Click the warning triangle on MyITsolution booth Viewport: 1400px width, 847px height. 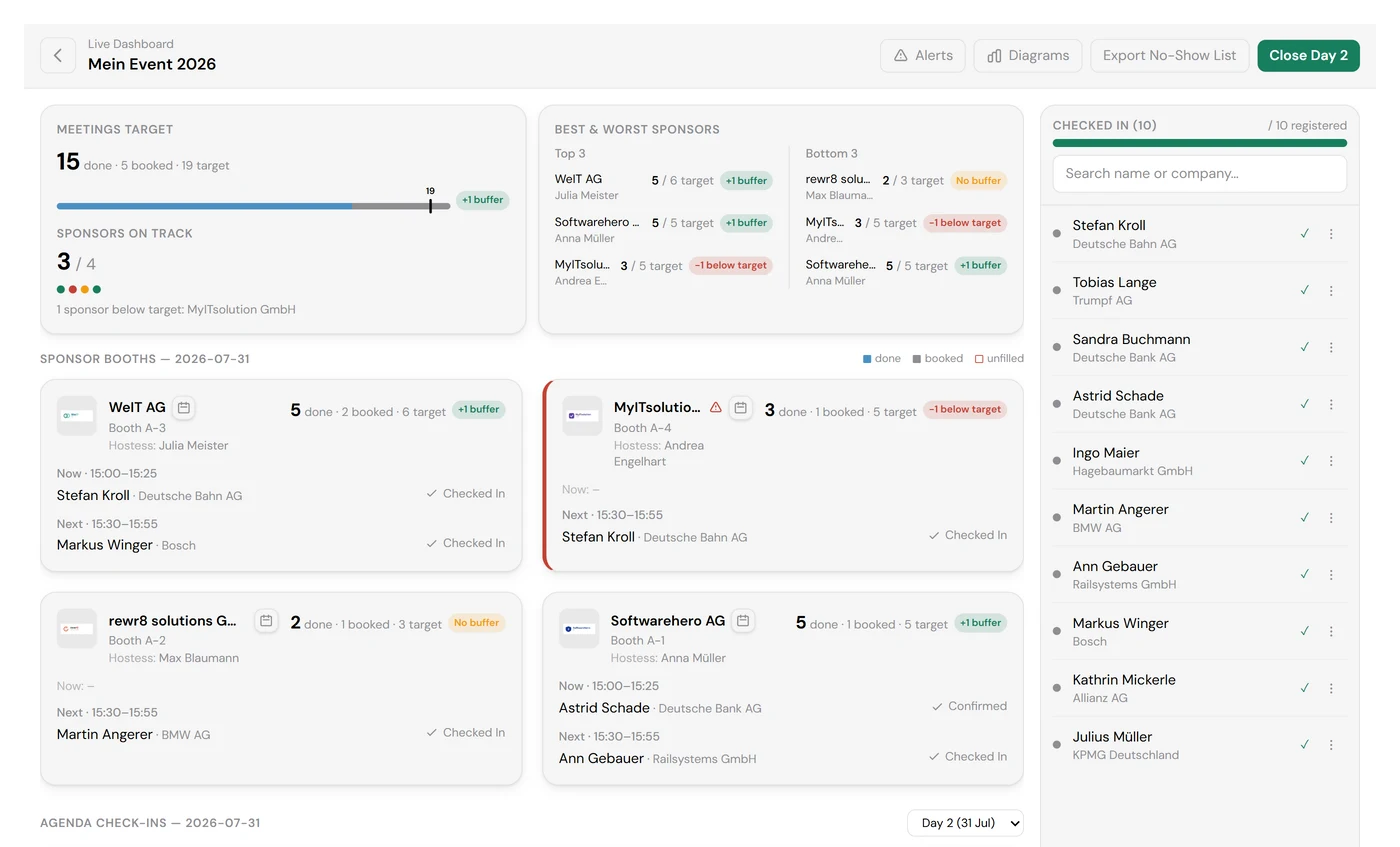[715, 408]
